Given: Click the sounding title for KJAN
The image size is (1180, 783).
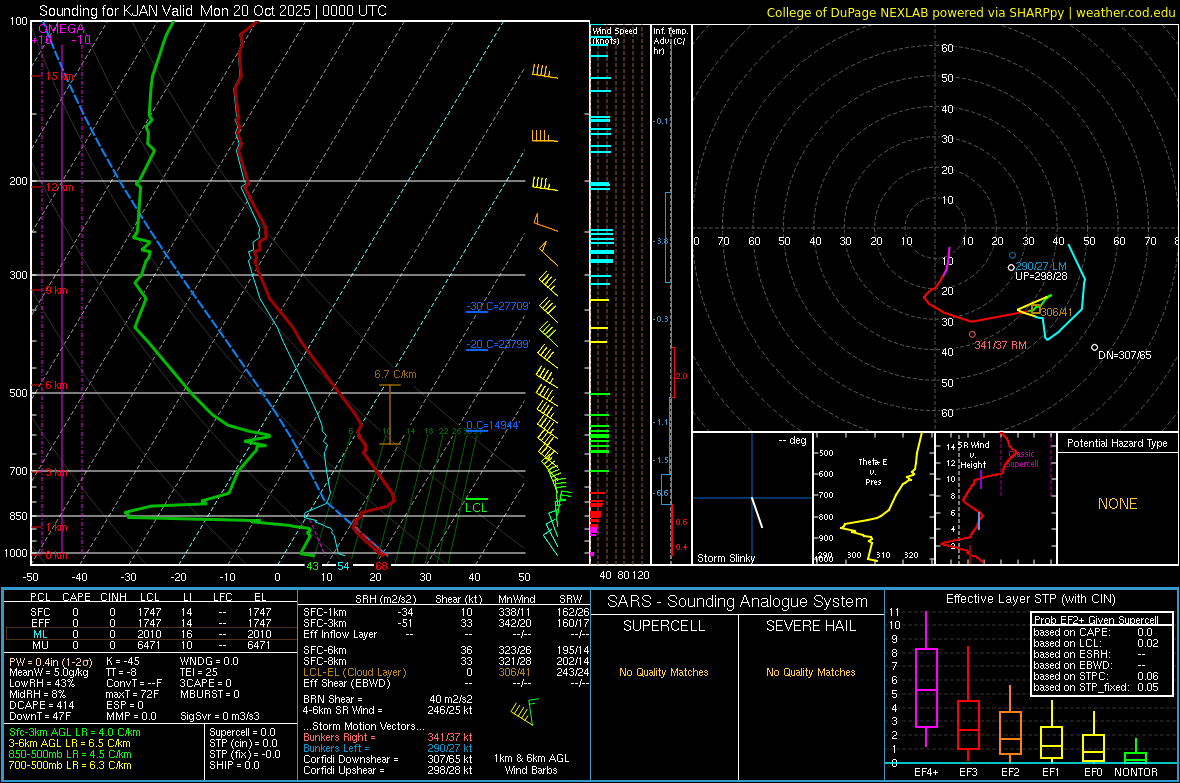Looking at the screenshot, I should pyautogui.click(x=213, y=11).
